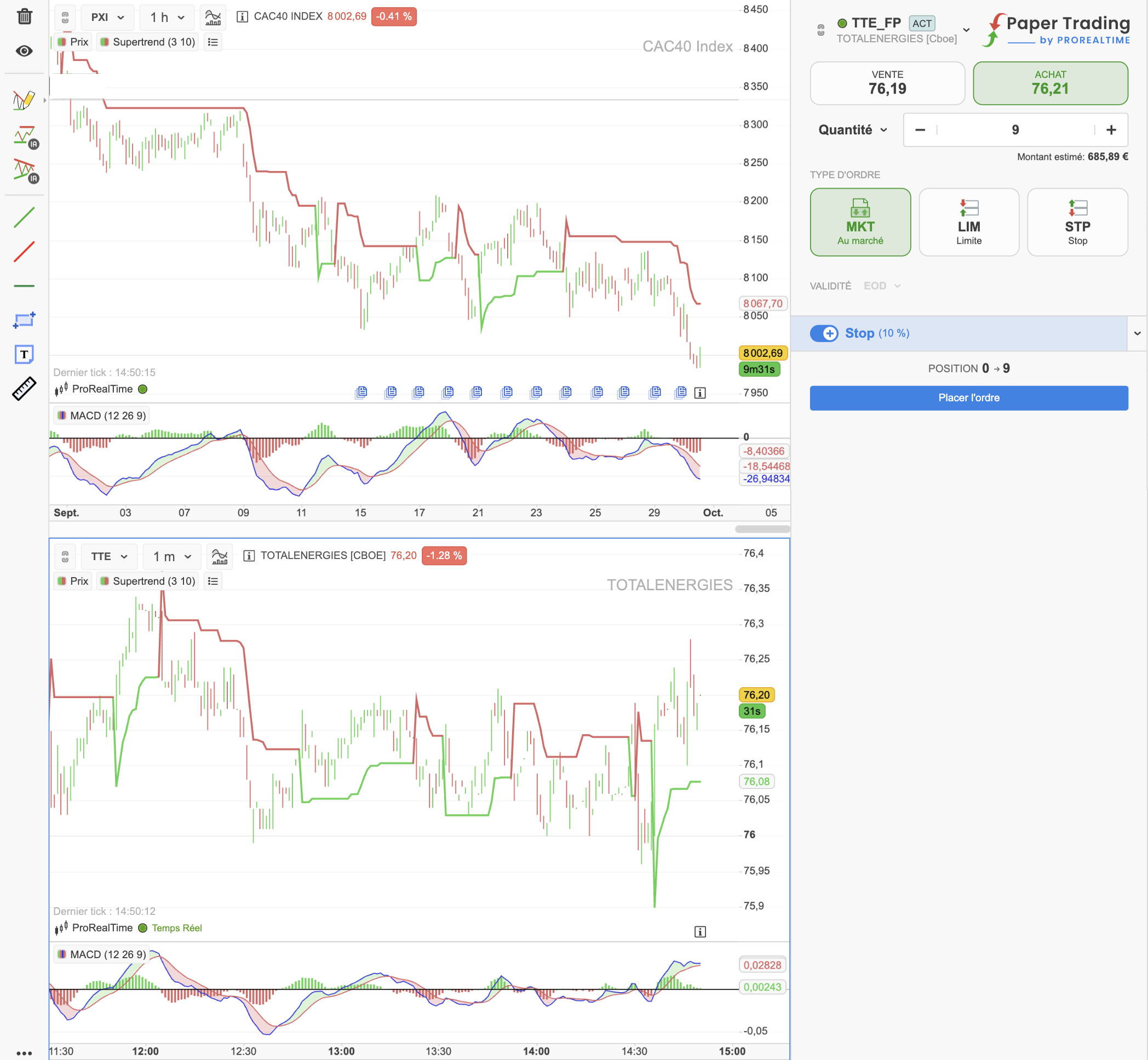The image size is (1148, 1060).
Task: Select the red diagonal line tool
Action: [x=24, y=252]
